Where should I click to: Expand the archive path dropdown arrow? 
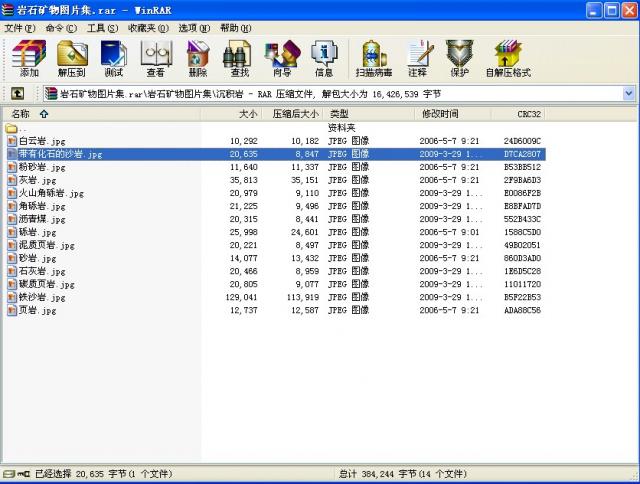click(x=628, y=93)
